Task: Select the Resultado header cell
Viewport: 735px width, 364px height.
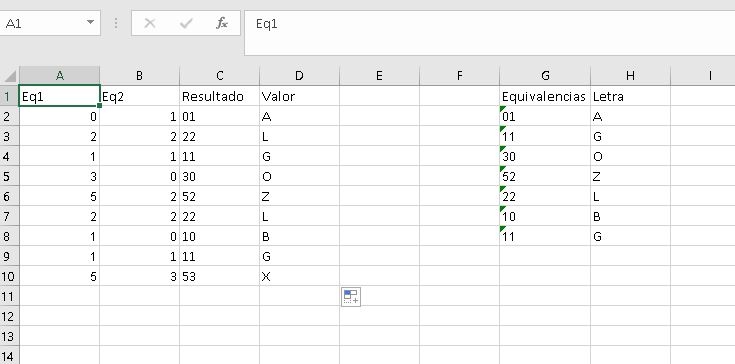Action: [219, 96]
